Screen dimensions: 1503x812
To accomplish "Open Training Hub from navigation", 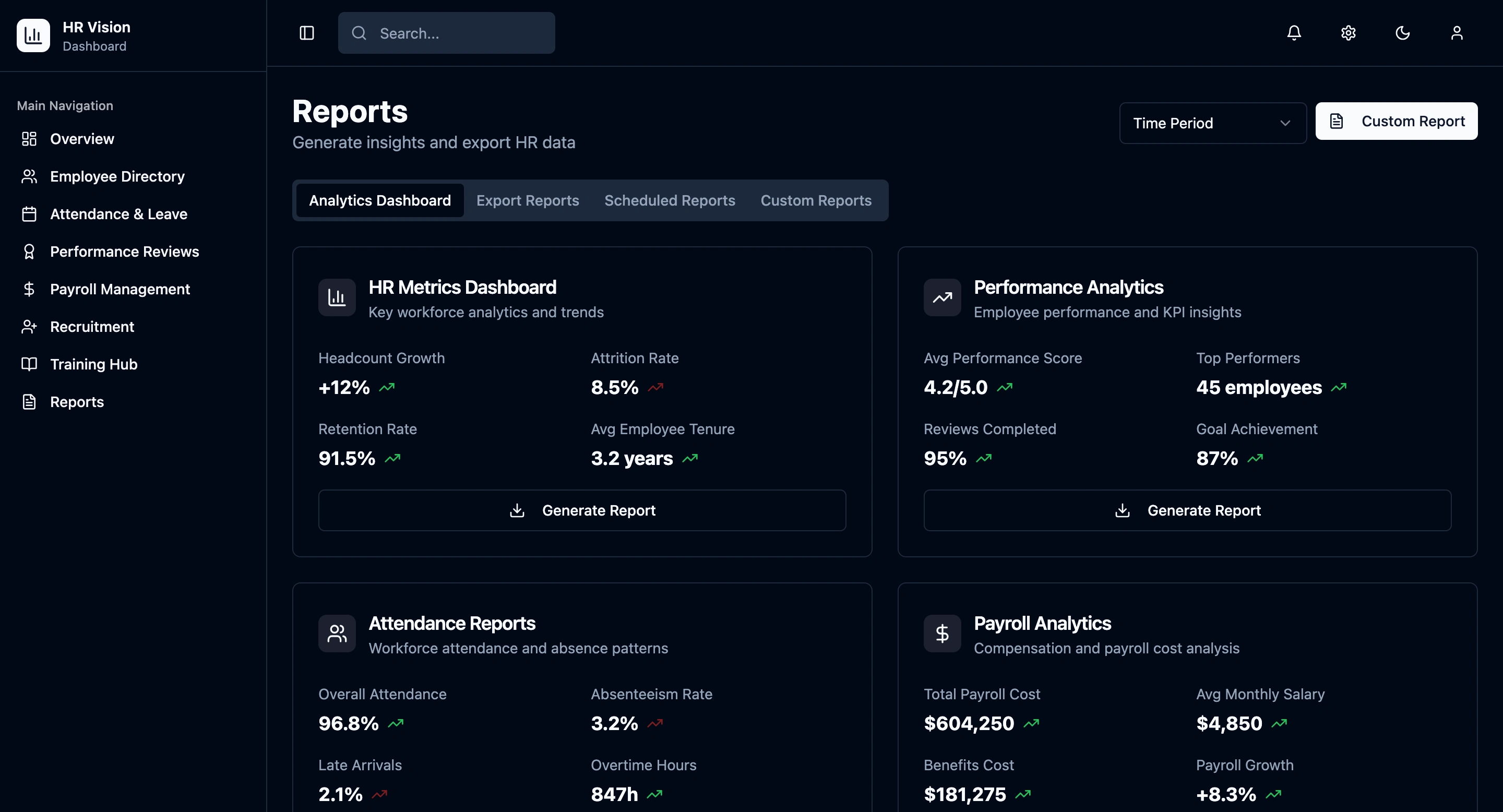I will pyautogui.click(x=93, y=364).
